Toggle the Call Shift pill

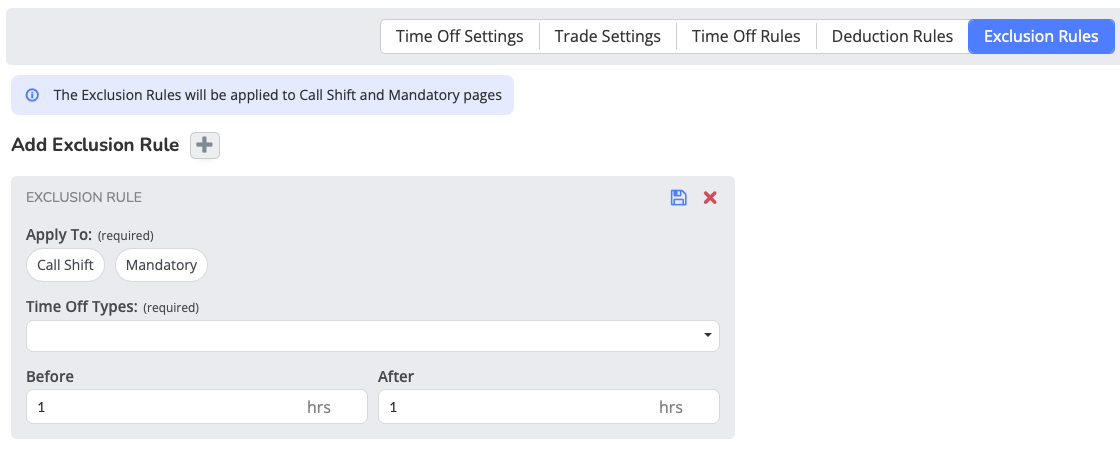coord(66,265)
